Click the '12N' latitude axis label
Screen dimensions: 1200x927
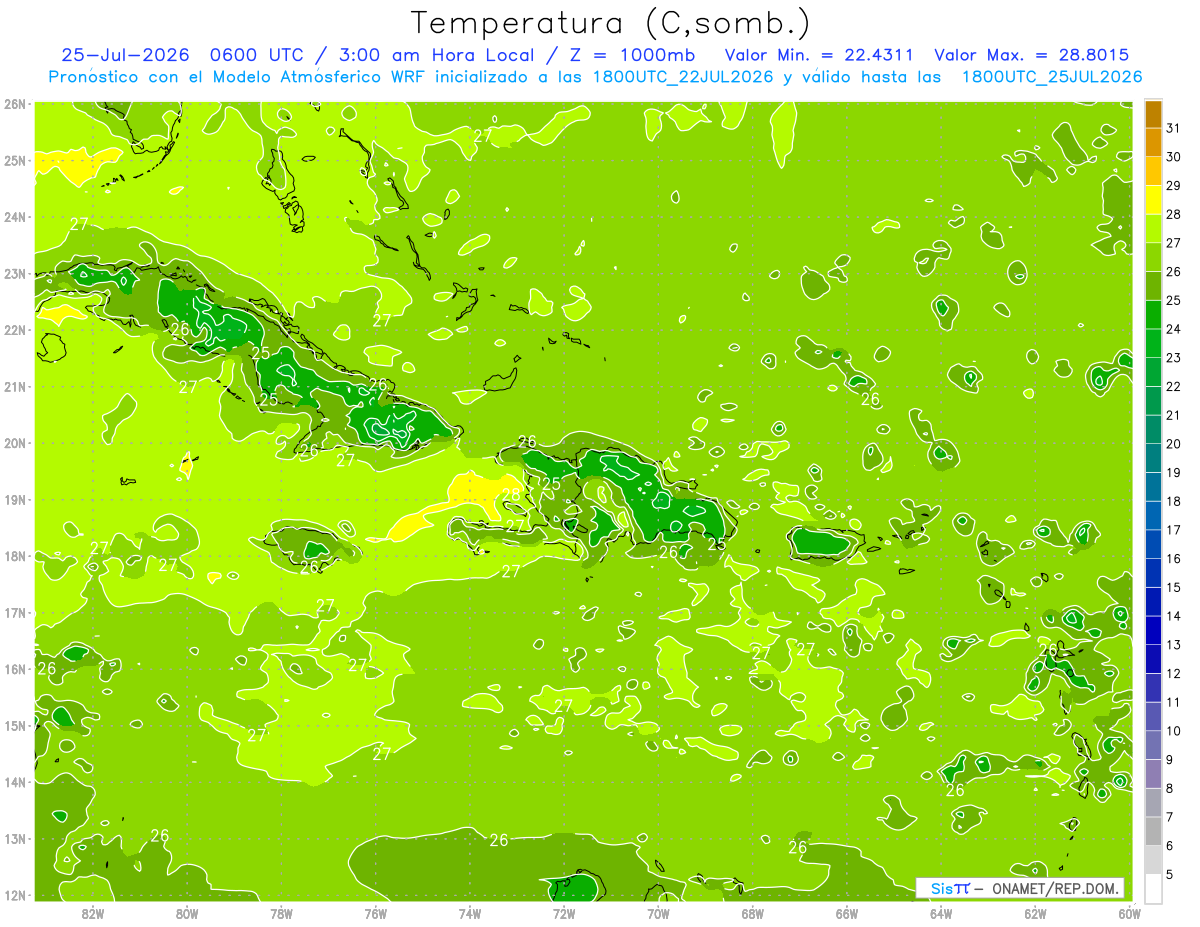pos(15,895)
